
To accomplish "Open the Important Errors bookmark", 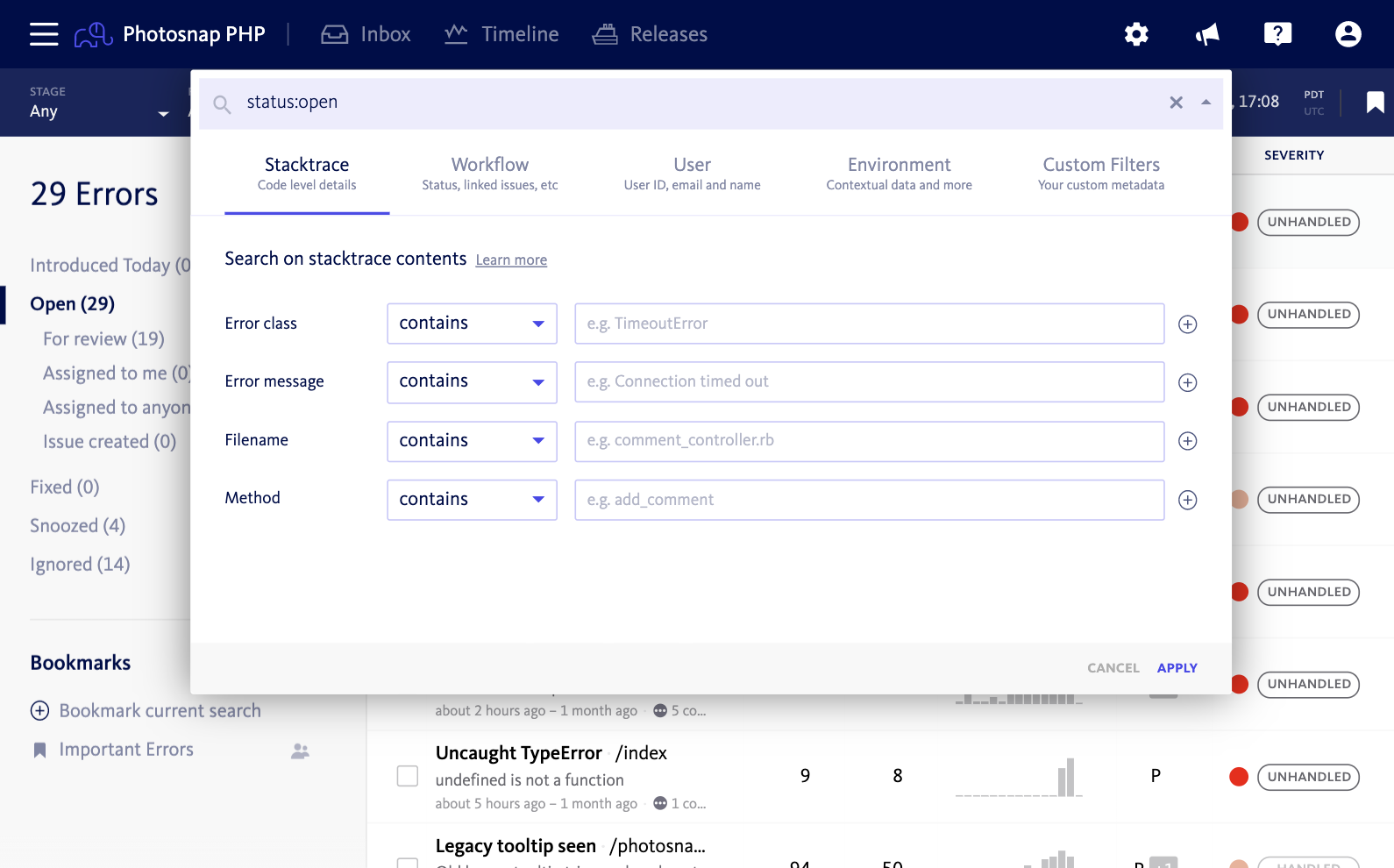I will coord(126,750).
